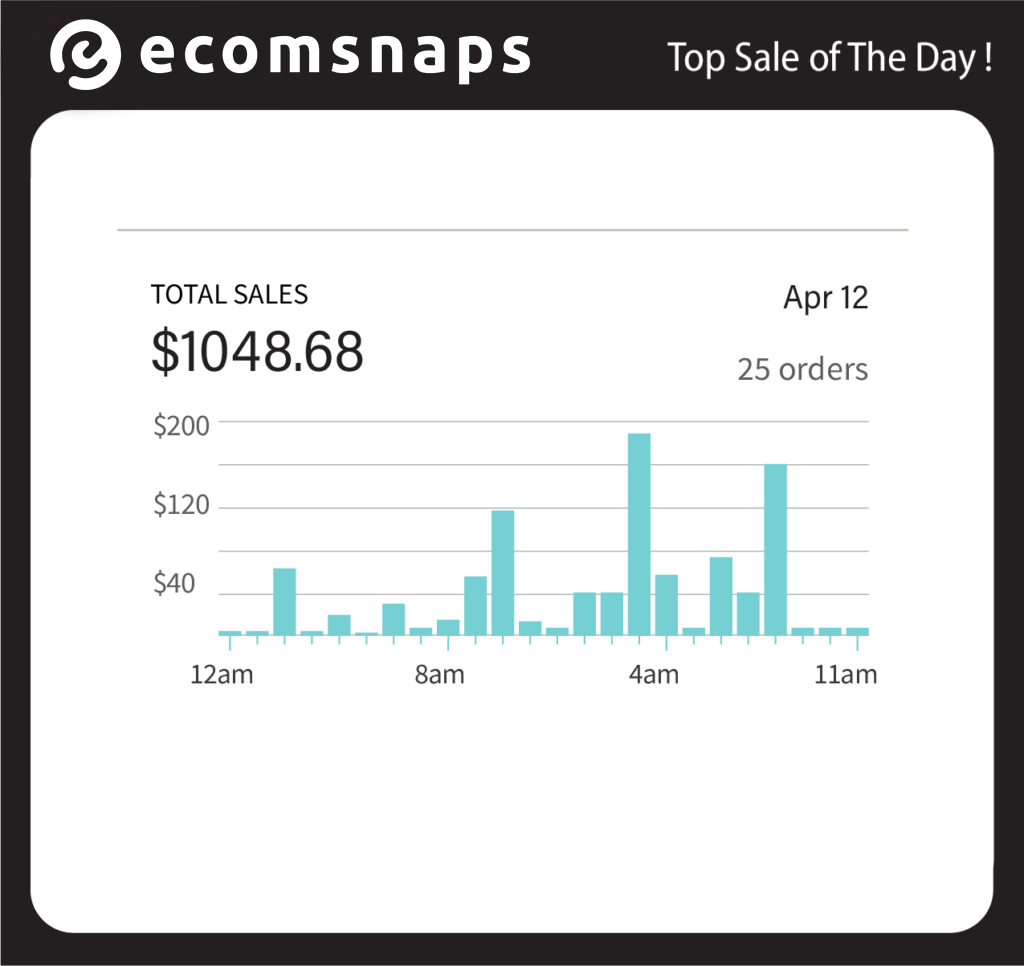This screenshot has width=1024, height=966.
Task: Select the 11am x-axis label
Action: 846,674
